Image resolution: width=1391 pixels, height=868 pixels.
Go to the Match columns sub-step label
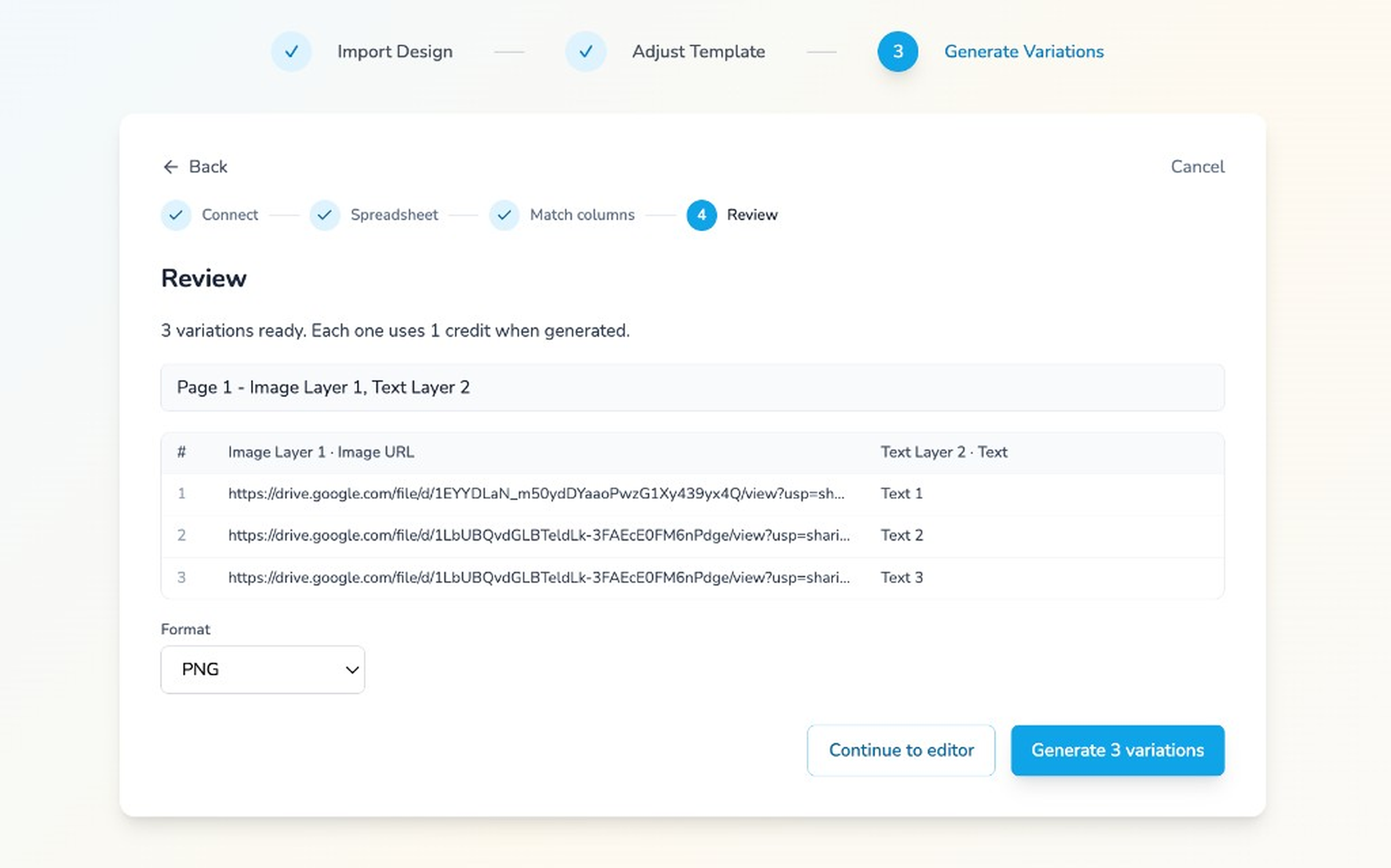pos(582,215)
